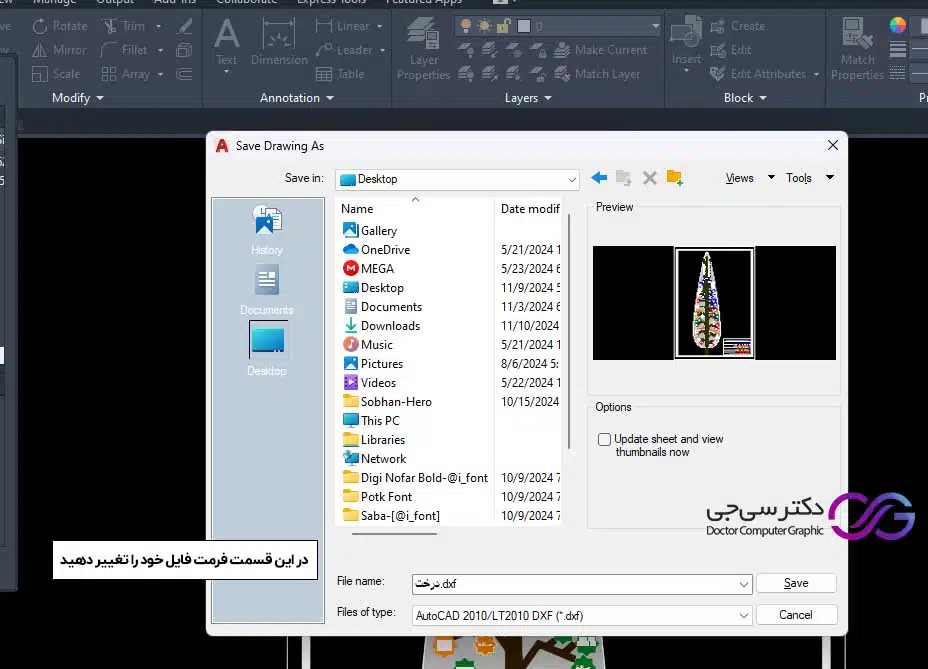This screenshot has height=669, width=928.
Task: Open Layer Properties manager
Action: click(424, 49)
